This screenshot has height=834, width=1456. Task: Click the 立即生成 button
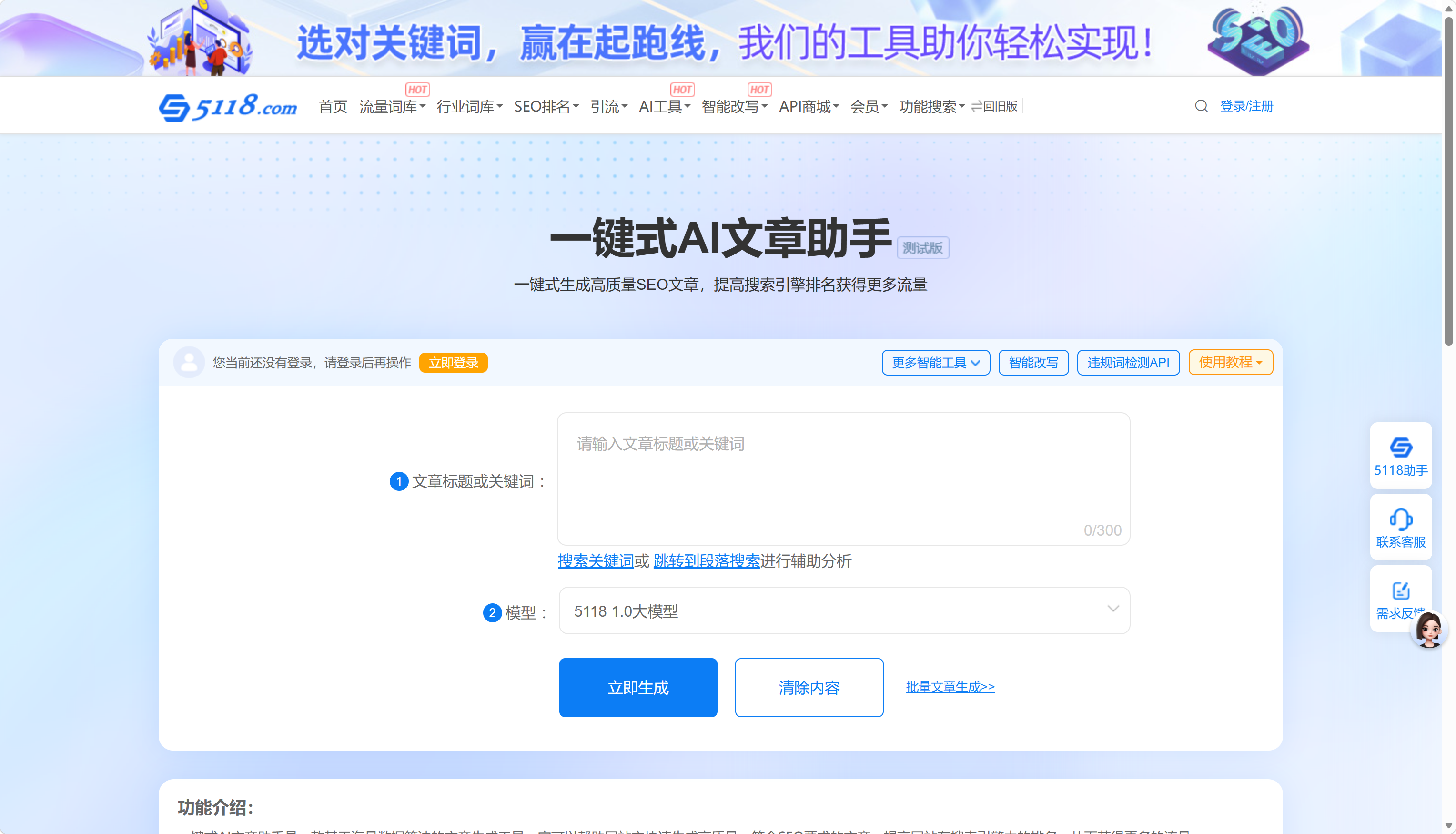point(638,687)
